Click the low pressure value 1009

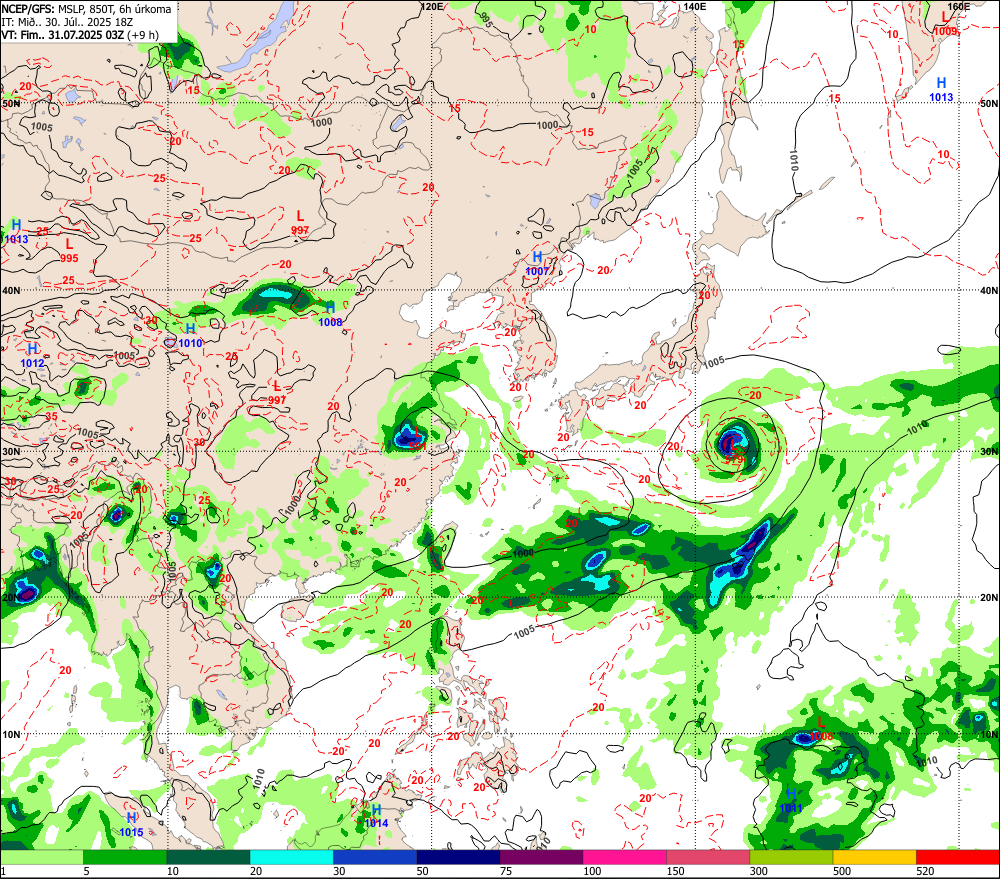pyautogui.click(x=946, y=31)
